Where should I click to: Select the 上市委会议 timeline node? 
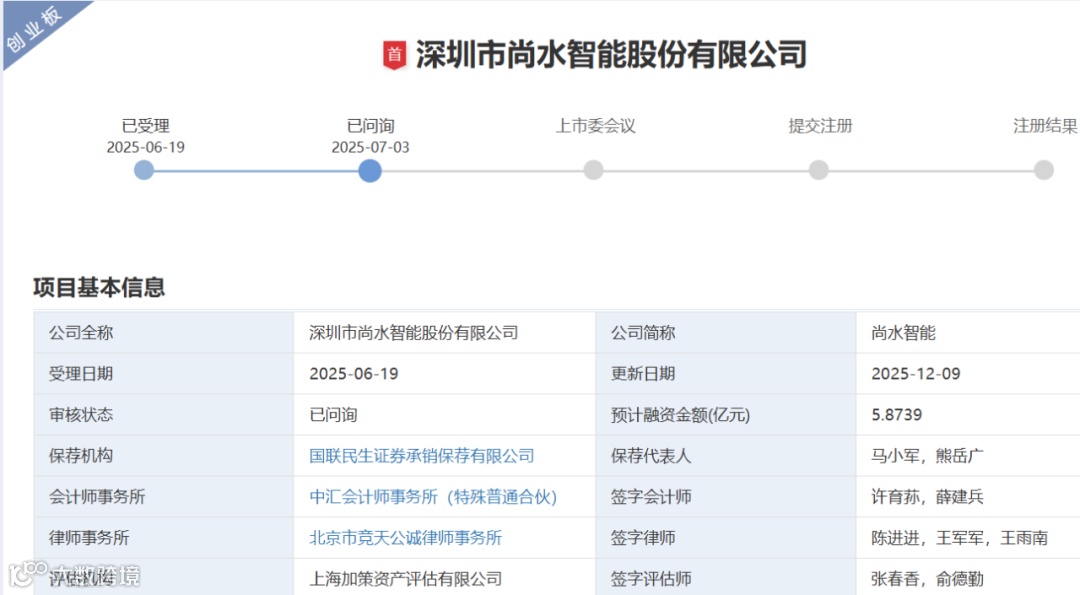point(594,170)
